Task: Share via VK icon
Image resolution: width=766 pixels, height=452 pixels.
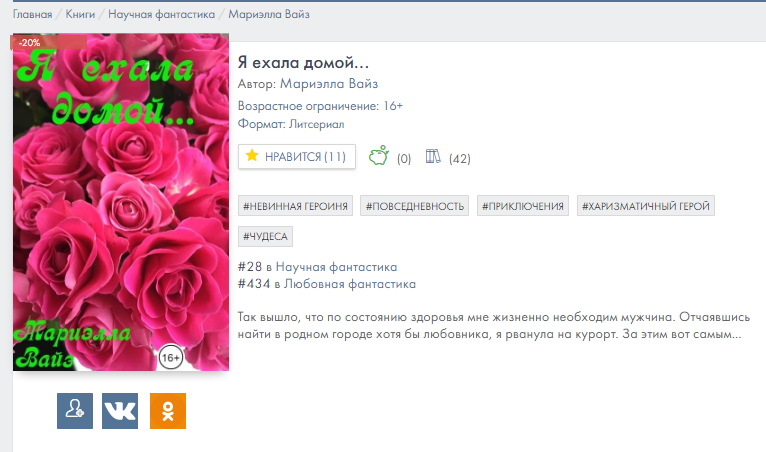Action: click(x=120, y=411)
